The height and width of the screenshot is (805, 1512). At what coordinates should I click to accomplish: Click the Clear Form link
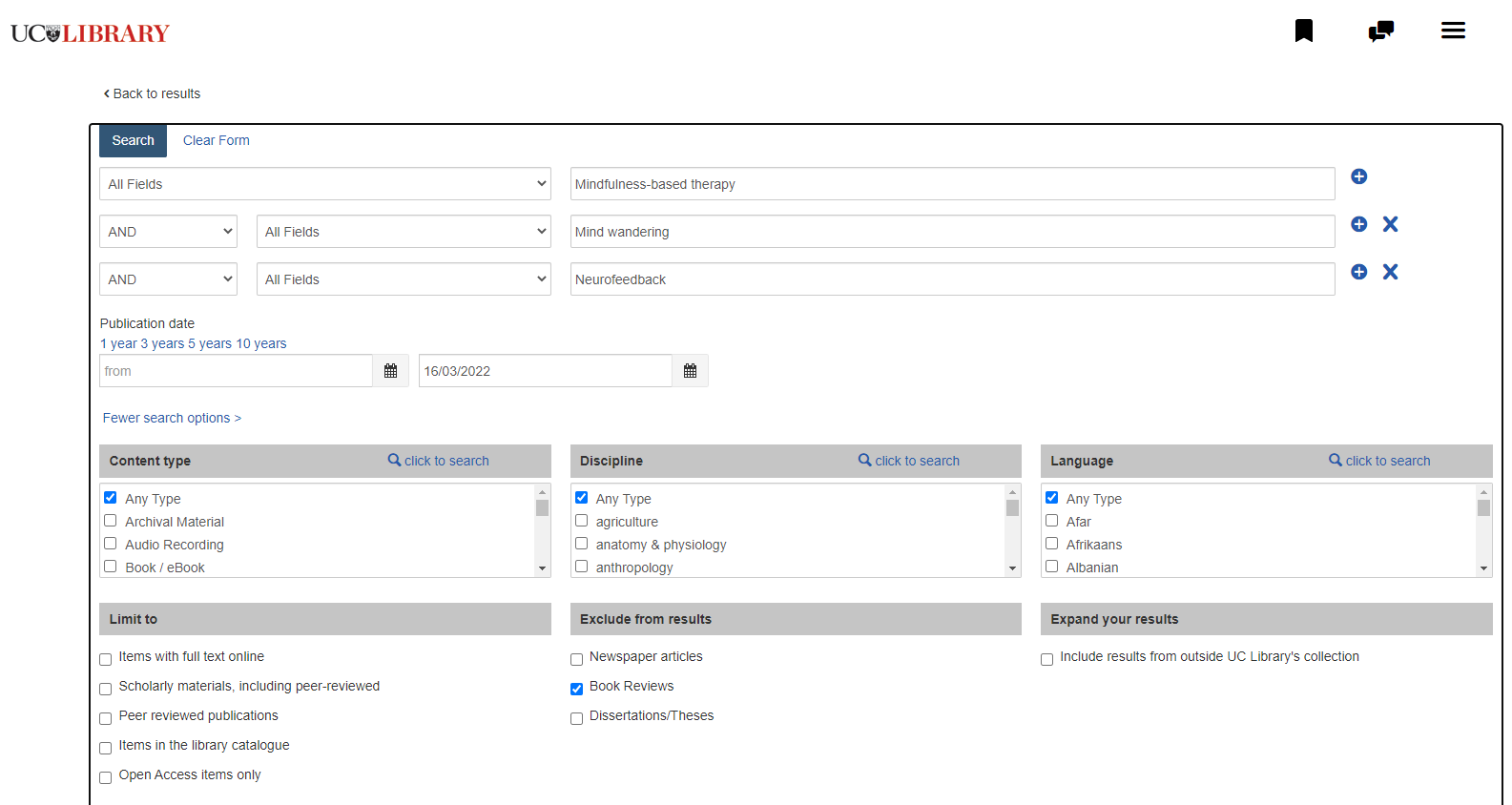pos(216,140)
